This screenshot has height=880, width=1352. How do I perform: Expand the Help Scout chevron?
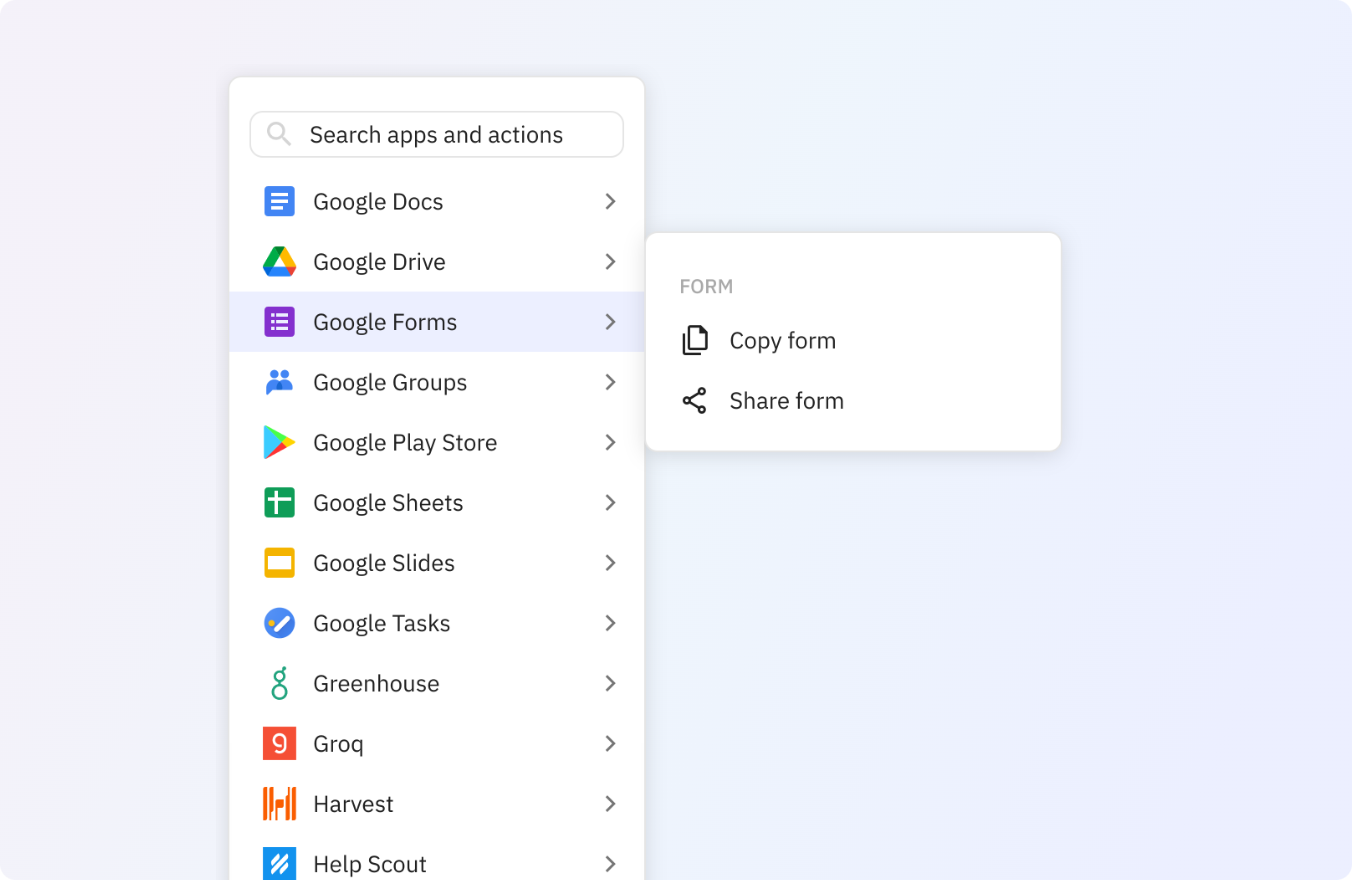610,864
